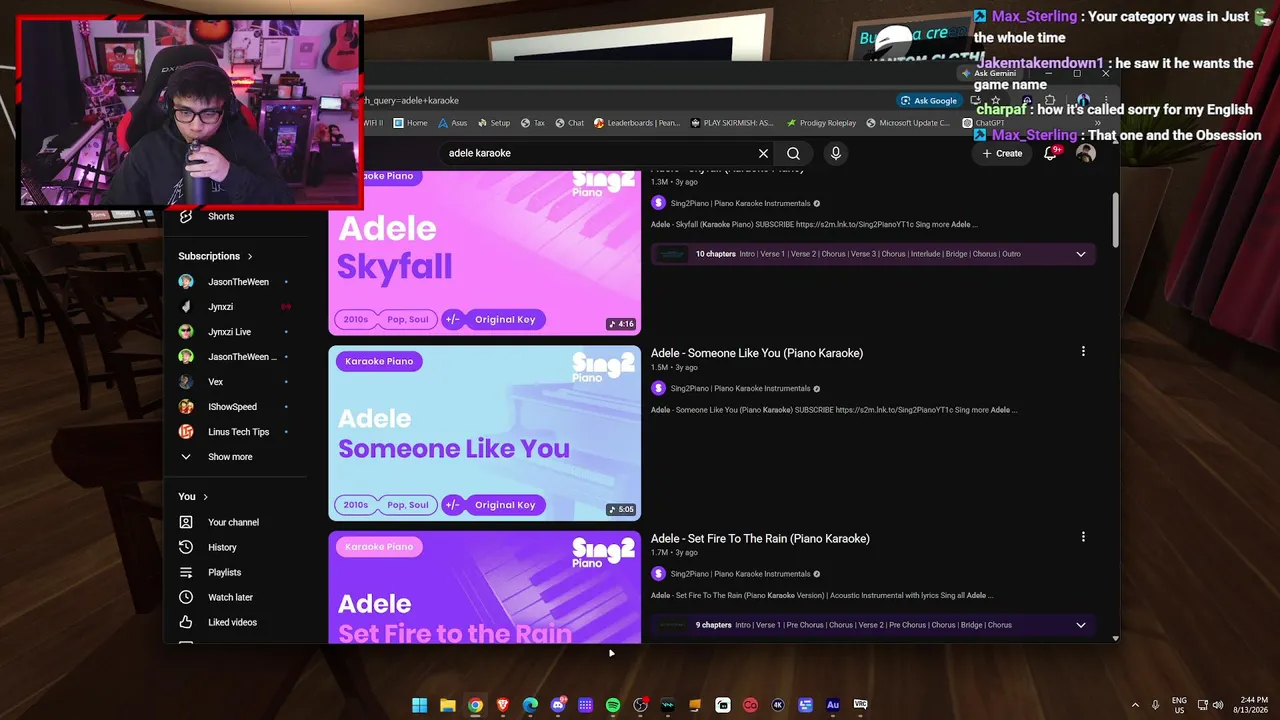
Task: Click the Ask Gemini button in Chrome
Action: [x=989, y=73]
